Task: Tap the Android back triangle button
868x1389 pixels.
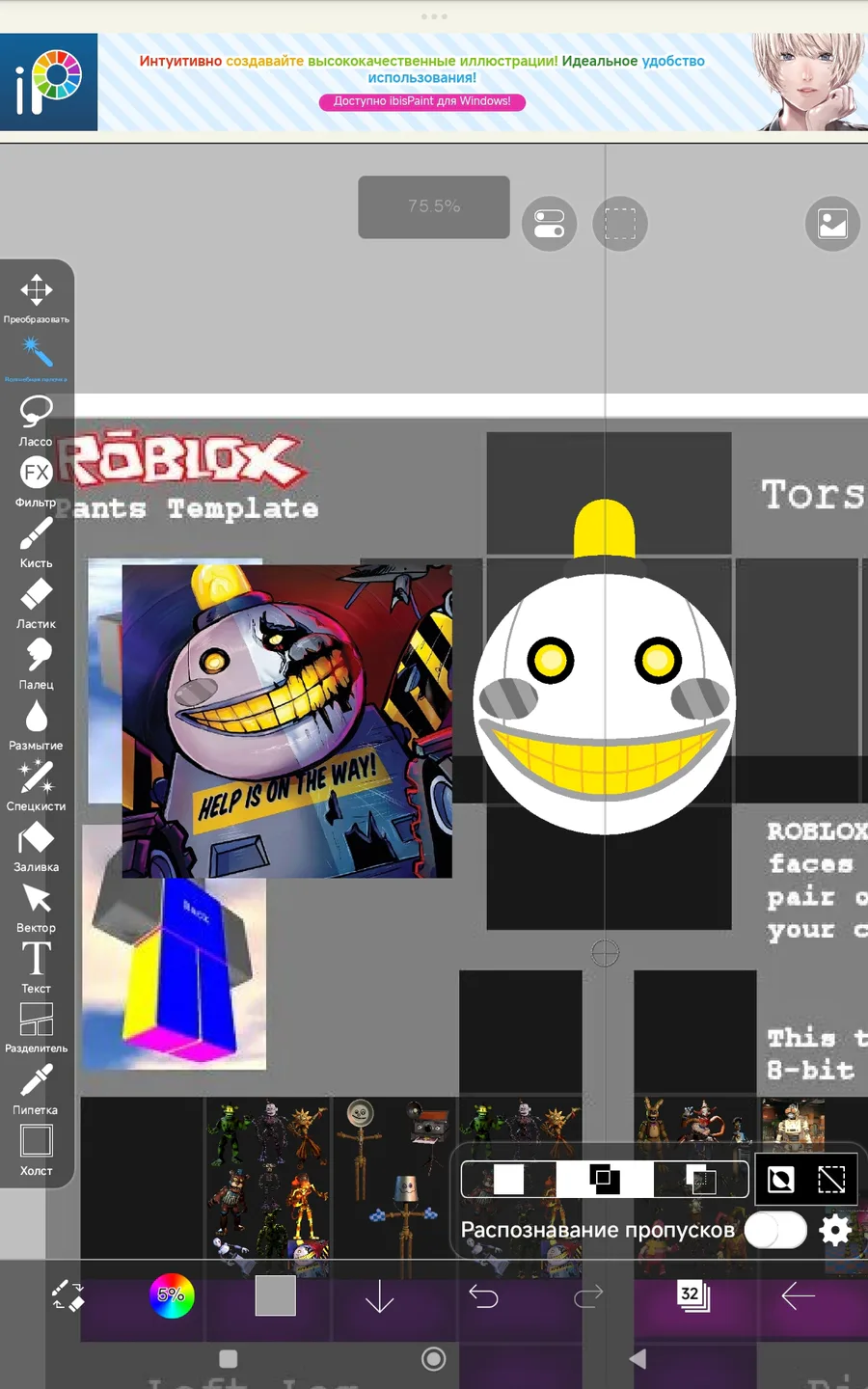Action: tap(637, 1359)
